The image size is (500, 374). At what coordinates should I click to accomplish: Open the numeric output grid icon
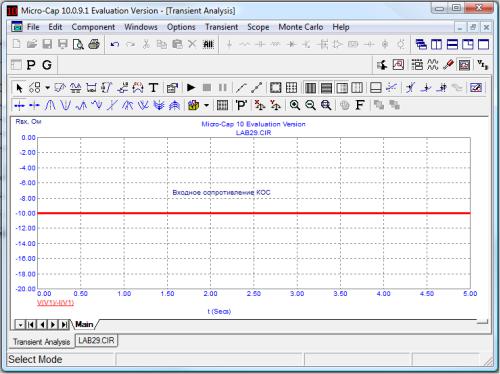222,105
